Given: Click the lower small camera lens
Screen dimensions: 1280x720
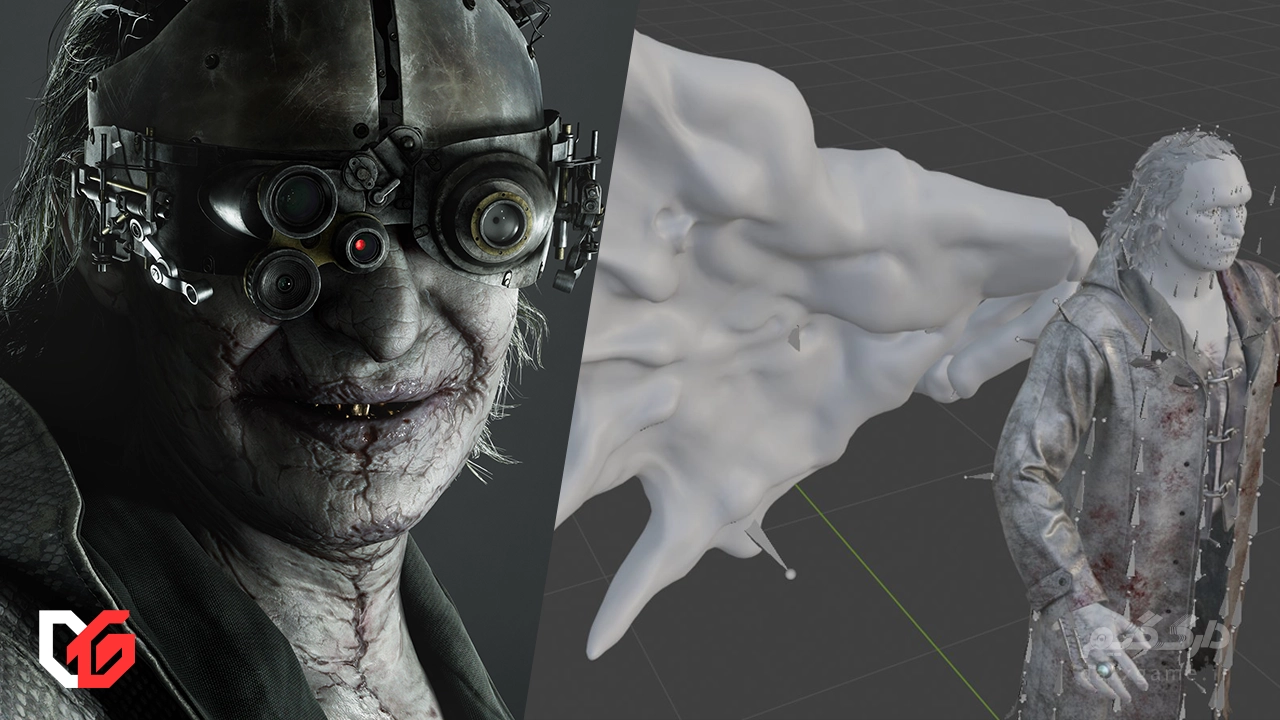Looking at the screenshot, I should (x=284, y=283).
